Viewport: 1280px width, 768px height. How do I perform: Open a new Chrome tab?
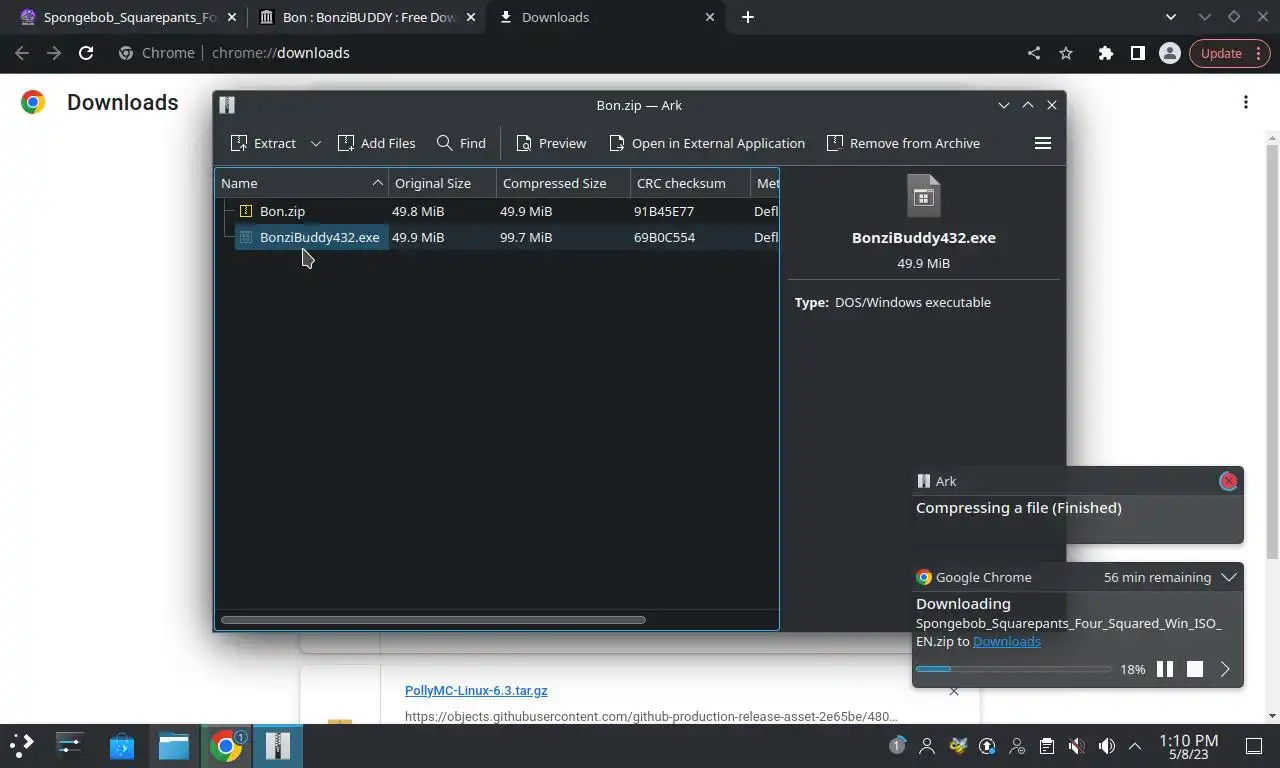pyautogui.click(x=748, y=17)
